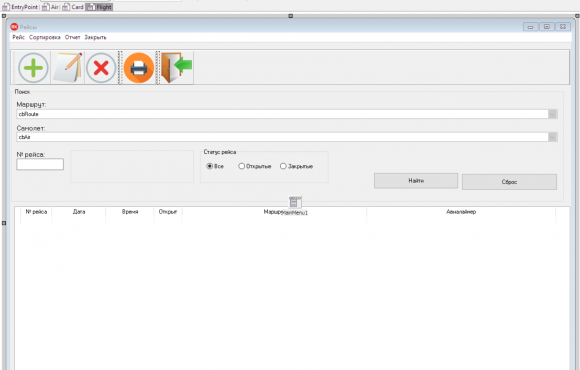Click the Найти button

coord(416,181)
